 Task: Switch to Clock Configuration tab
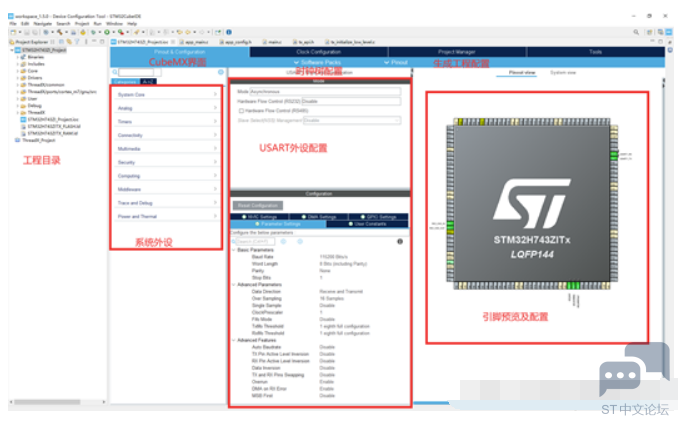click(319, 52)
